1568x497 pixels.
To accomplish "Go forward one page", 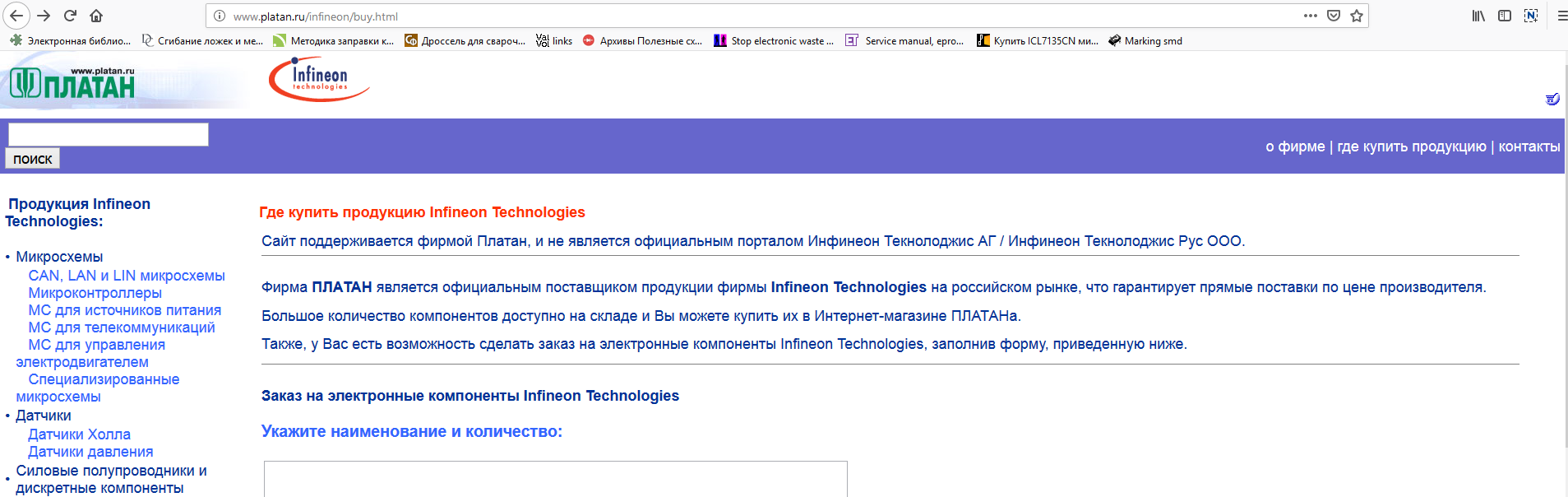I will (x=44, y=16).
